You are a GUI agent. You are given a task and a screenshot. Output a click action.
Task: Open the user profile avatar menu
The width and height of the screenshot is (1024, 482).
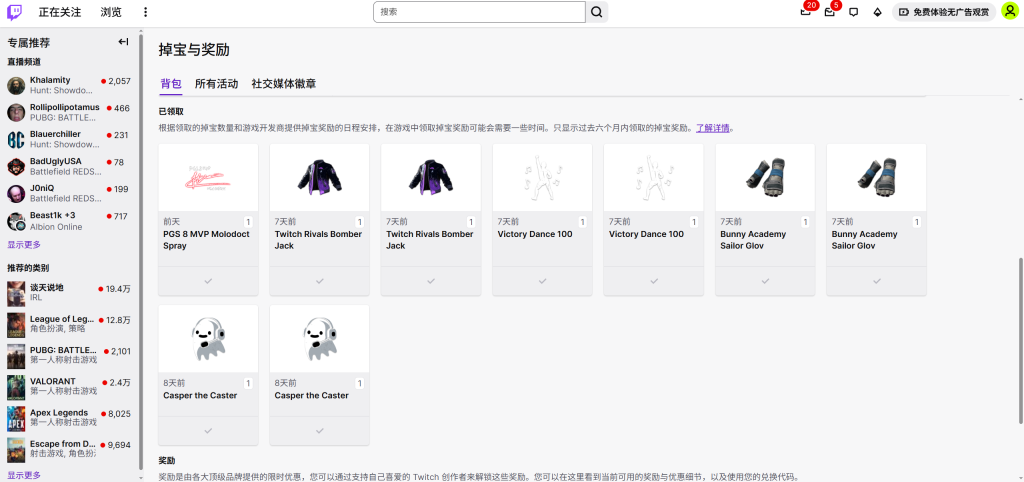(x=1009, y=12)
